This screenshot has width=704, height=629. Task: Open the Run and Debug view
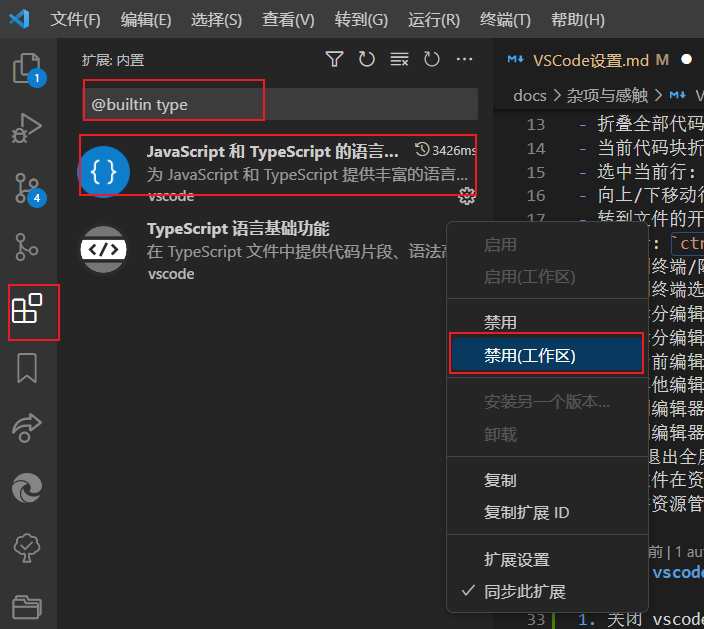pyautogui.click(x=27, y=128)
